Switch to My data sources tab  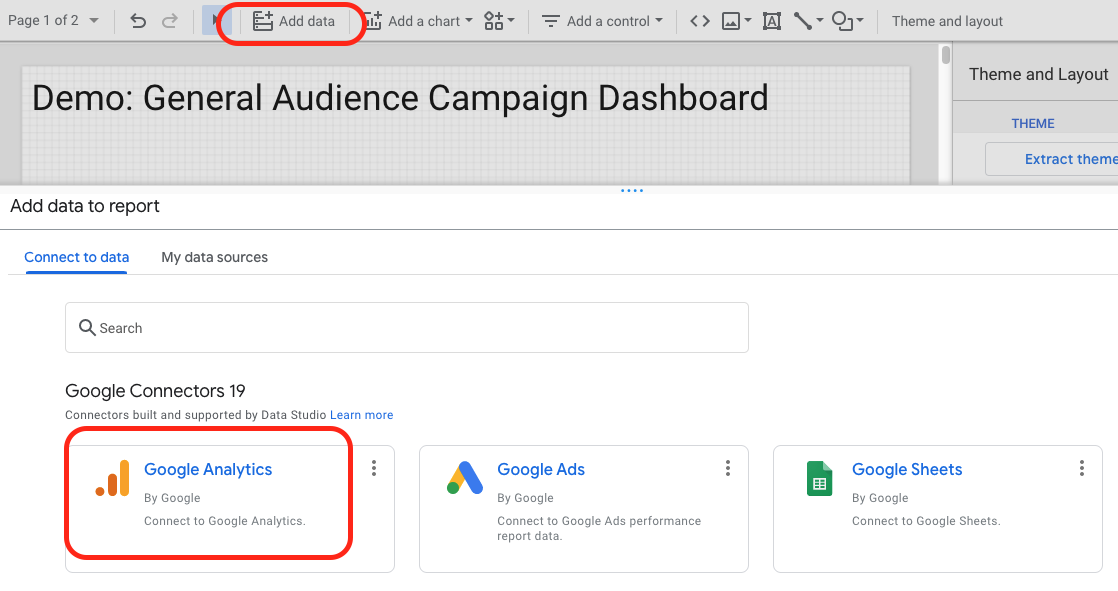(215, 257)
